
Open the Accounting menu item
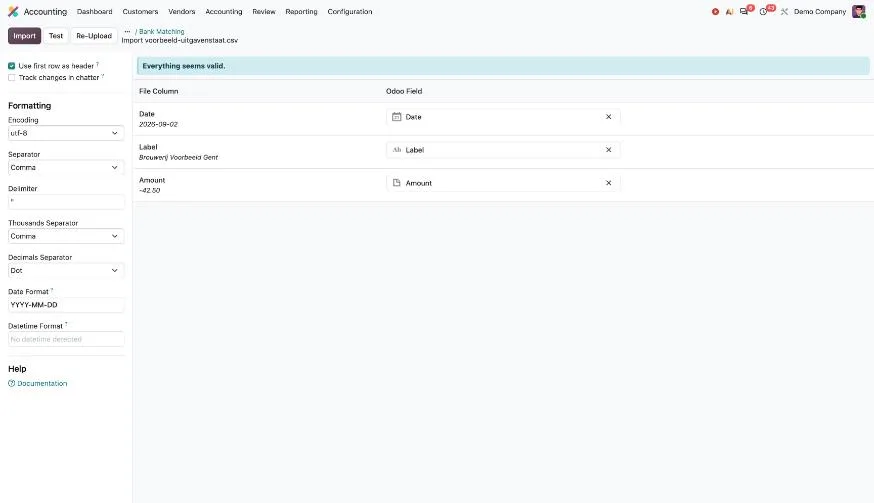click(224, 12)
